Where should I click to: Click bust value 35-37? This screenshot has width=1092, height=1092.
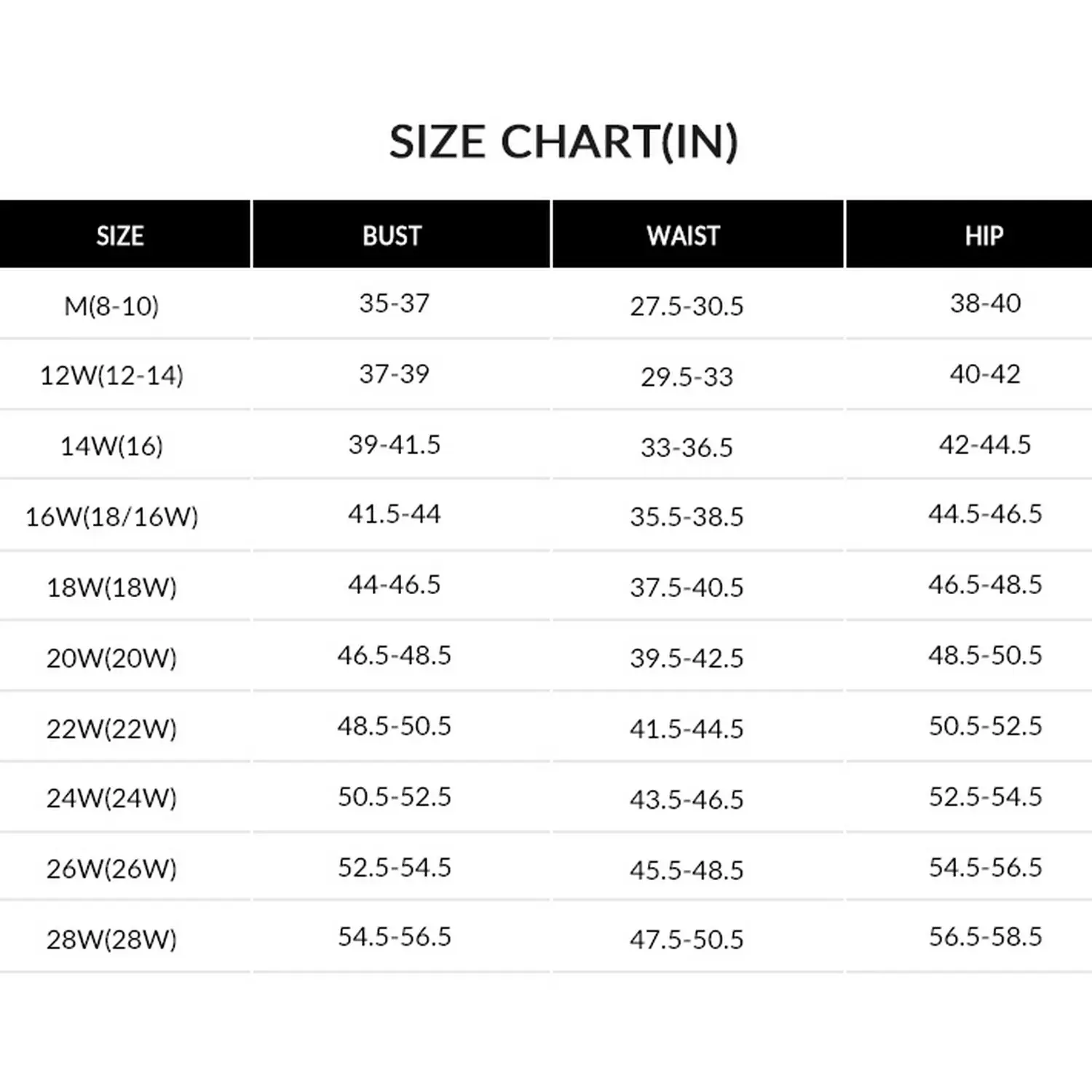(x=395, y=303)
